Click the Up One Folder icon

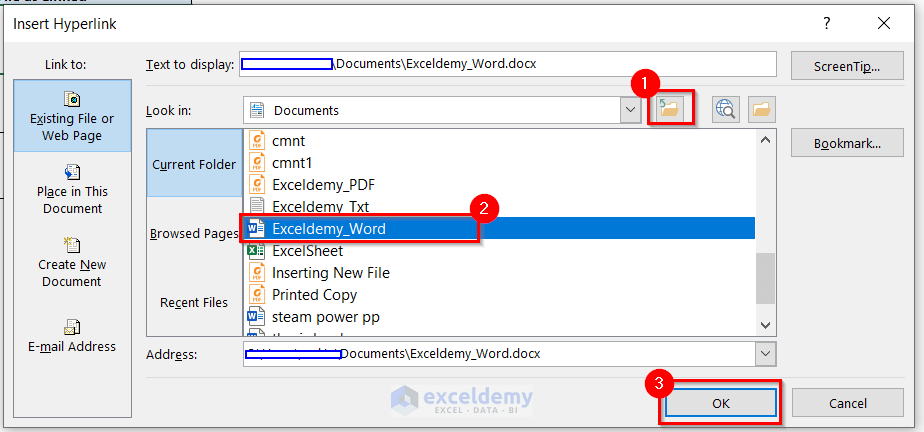click(x=670, y=108)
